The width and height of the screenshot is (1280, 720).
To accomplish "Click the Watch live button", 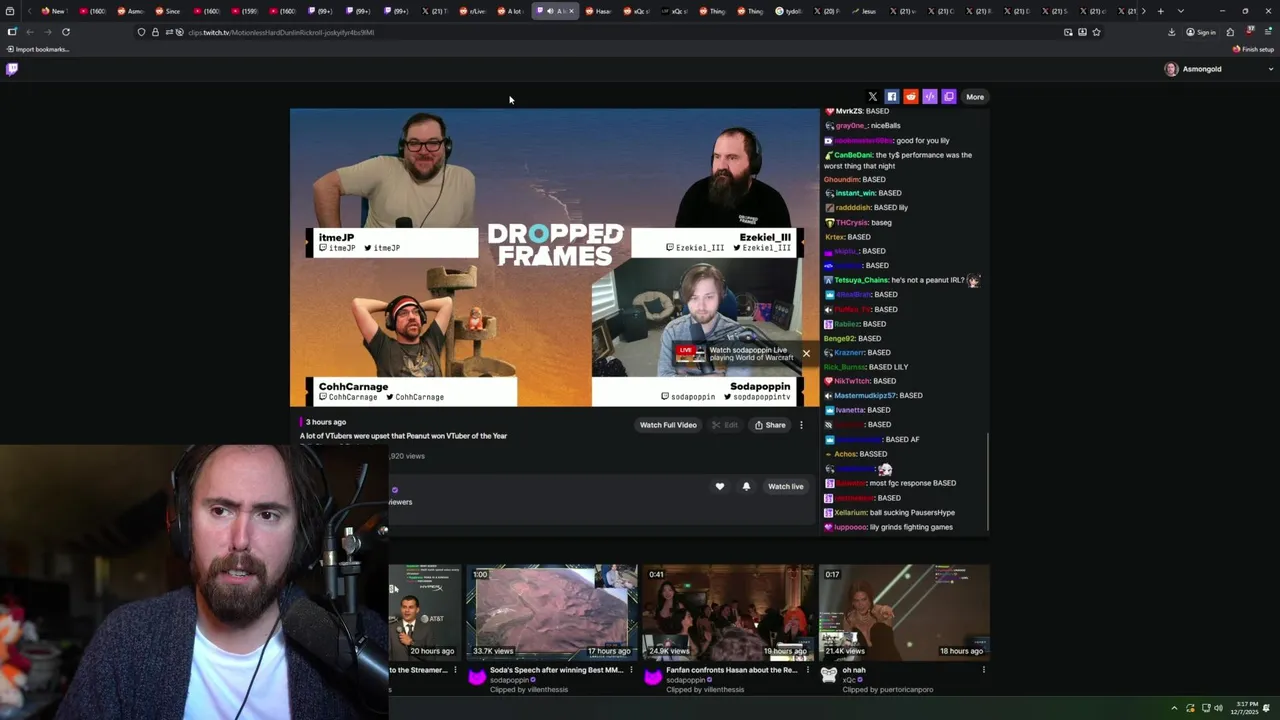I will (785, 486).
